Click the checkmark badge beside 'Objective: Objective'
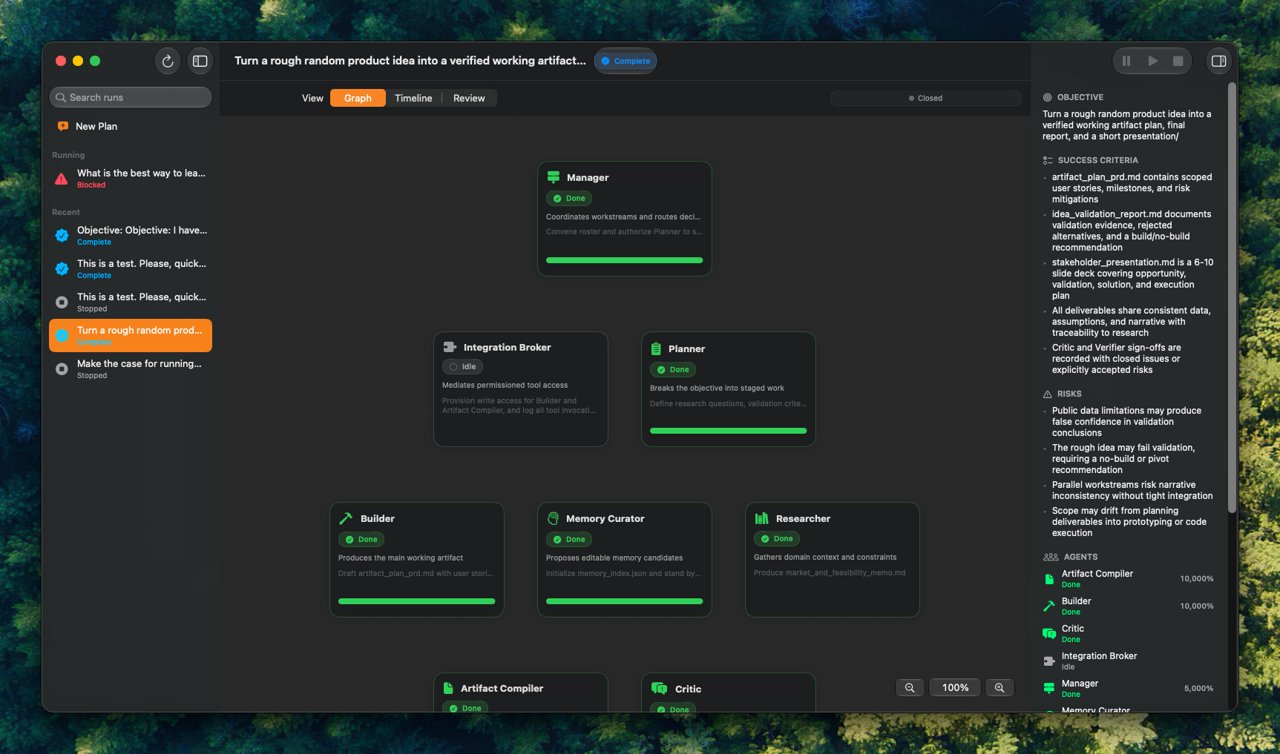Viewport: 1280px width, 754px height. coord(62,235)
